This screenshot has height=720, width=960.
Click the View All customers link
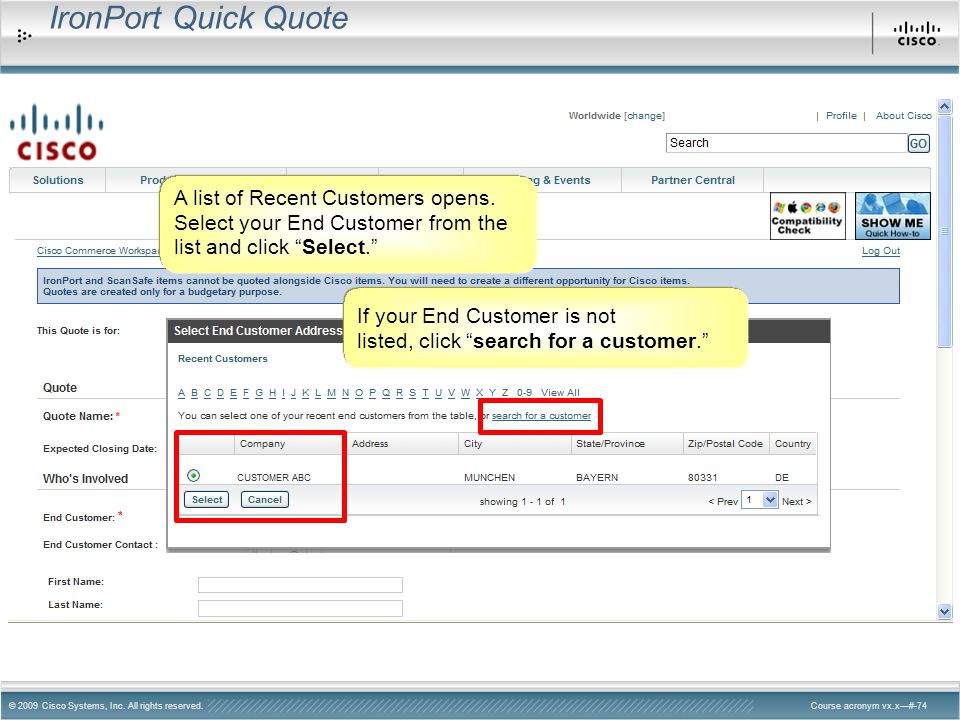pyautogui.click(x=560, y=392)
